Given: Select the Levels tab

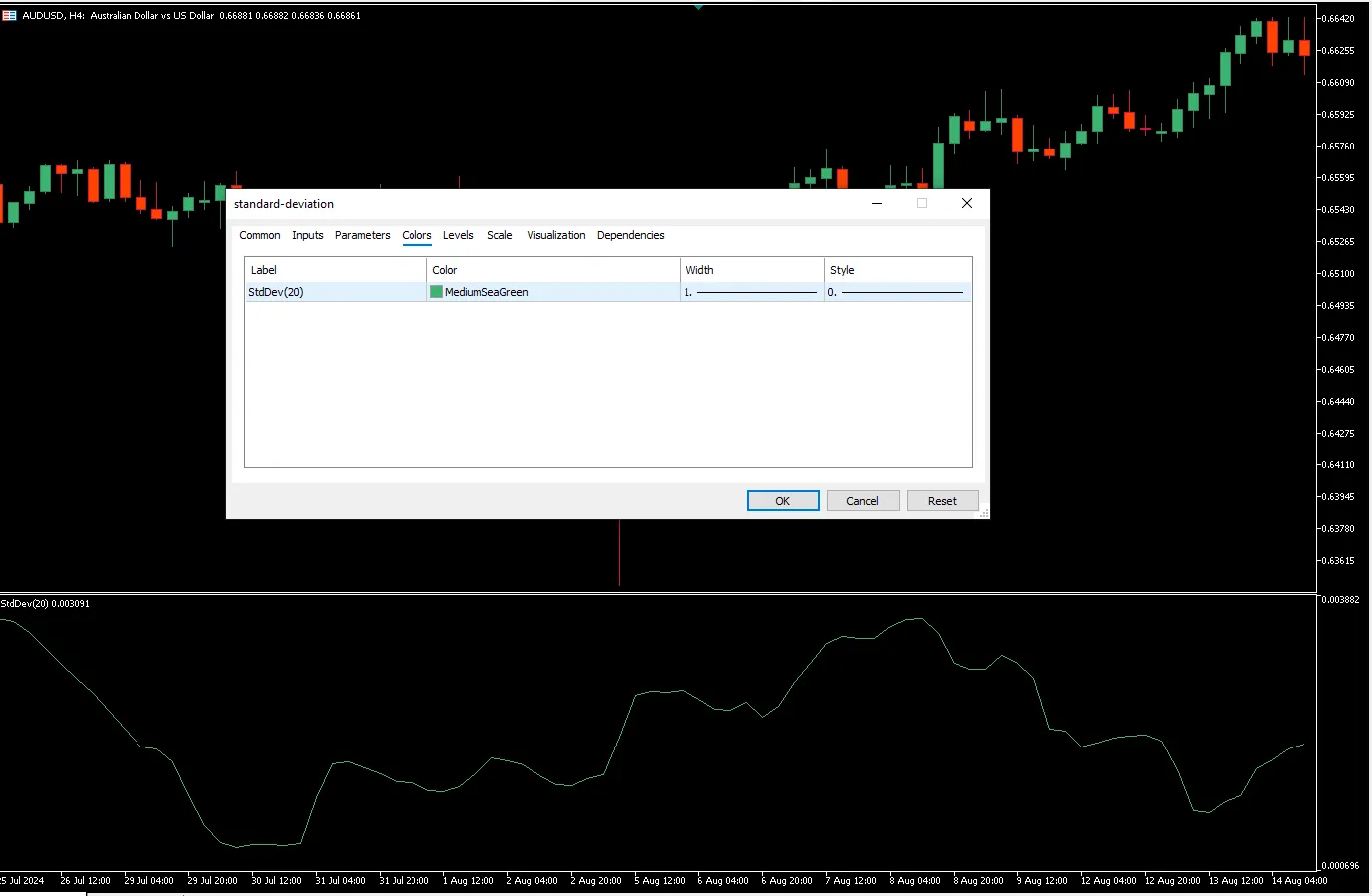Looking at the screenshot, I should [458, 236].
